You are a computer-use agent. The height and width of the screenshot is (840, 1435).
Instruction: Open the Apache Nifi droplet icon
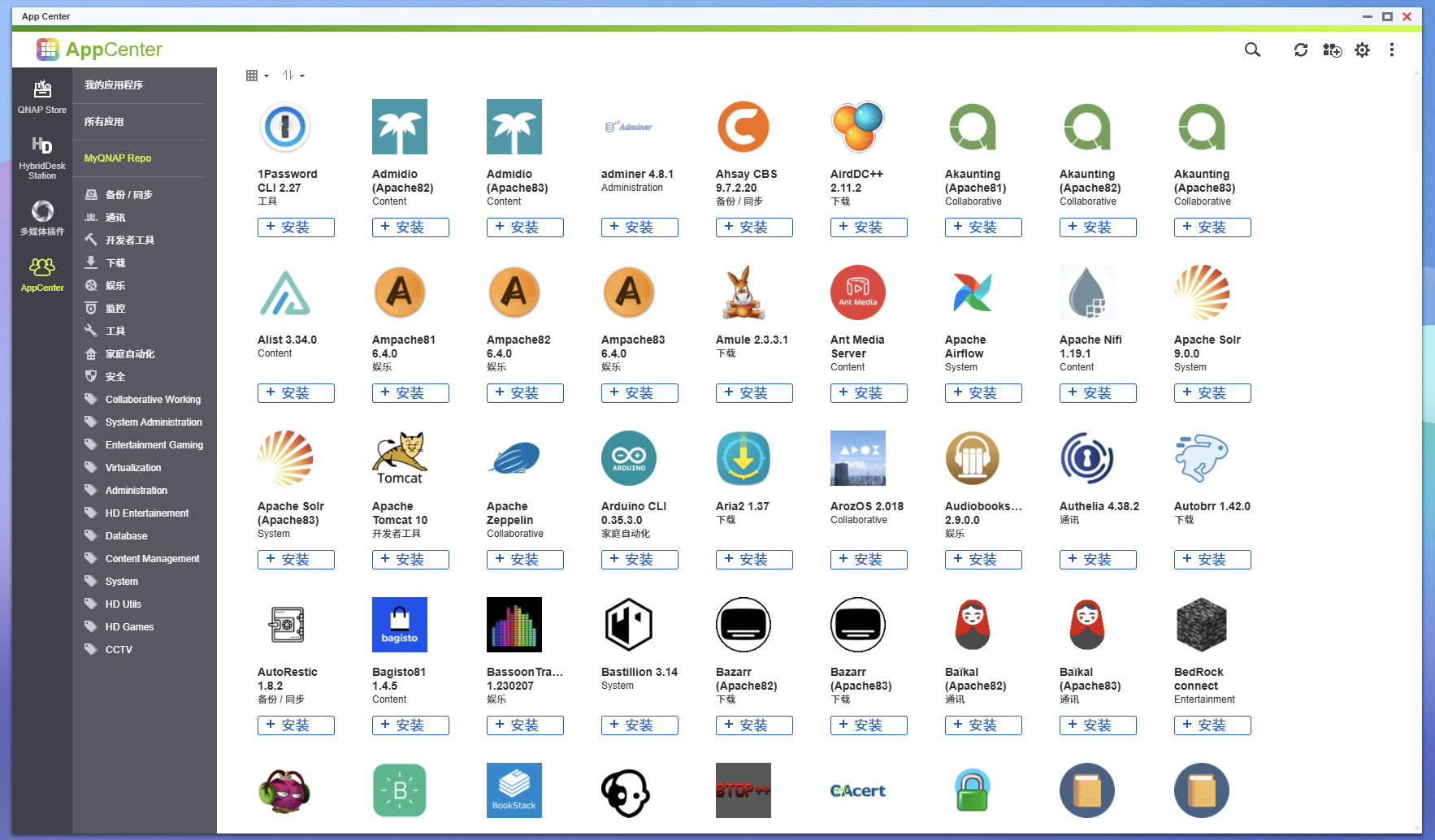[1087, 293]
